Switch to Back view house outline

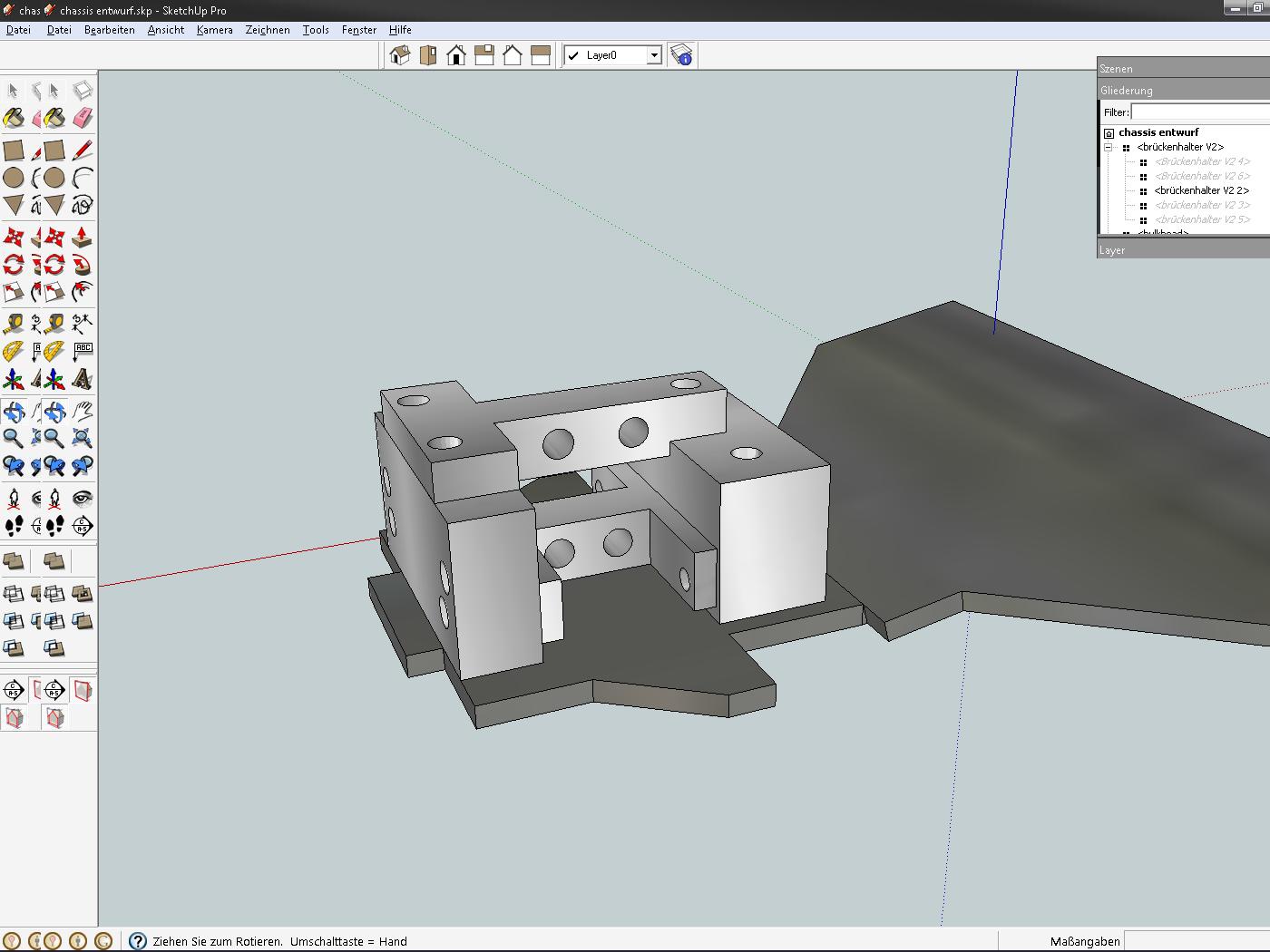(513, 55)
